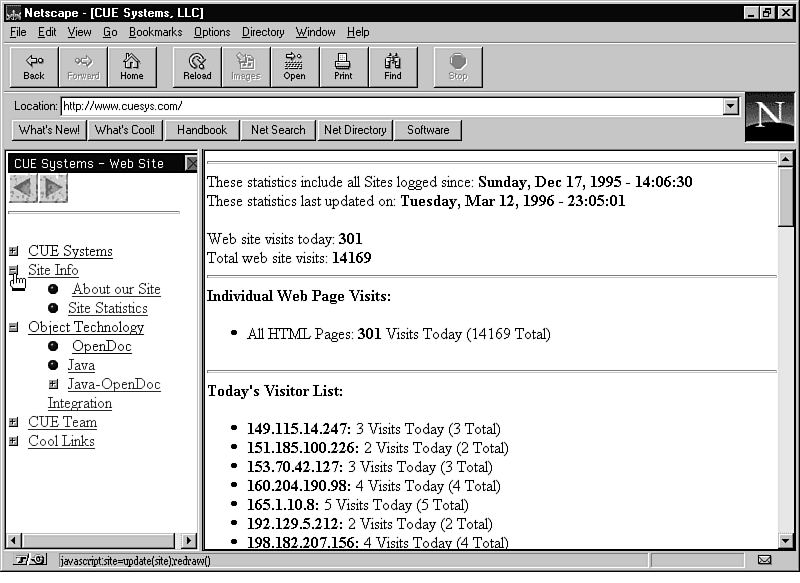800x583 pixels.
Task: Click the Netscape N logo
Action: [x=769, y=117]
